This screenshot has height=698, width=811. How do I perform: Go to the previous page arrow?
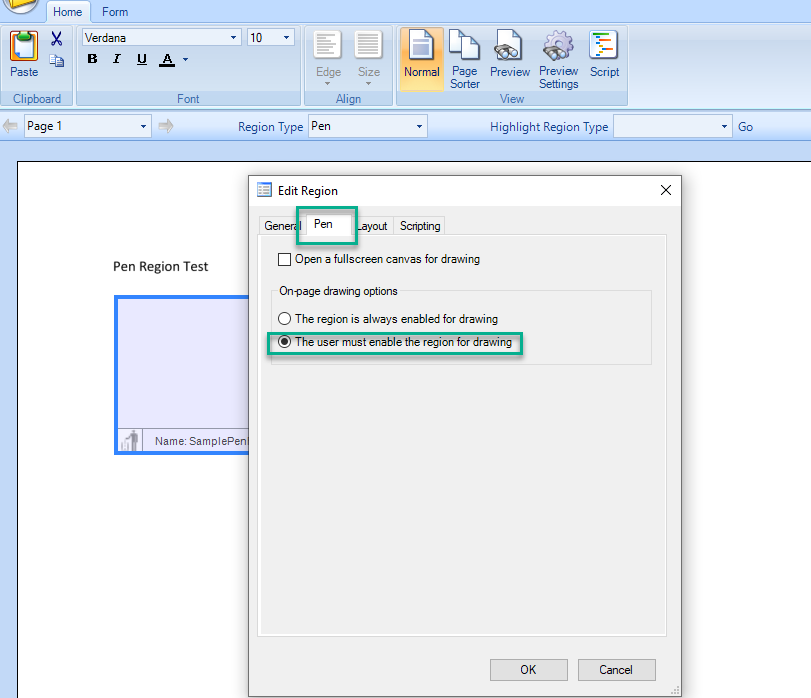click(x=10, y=126)
